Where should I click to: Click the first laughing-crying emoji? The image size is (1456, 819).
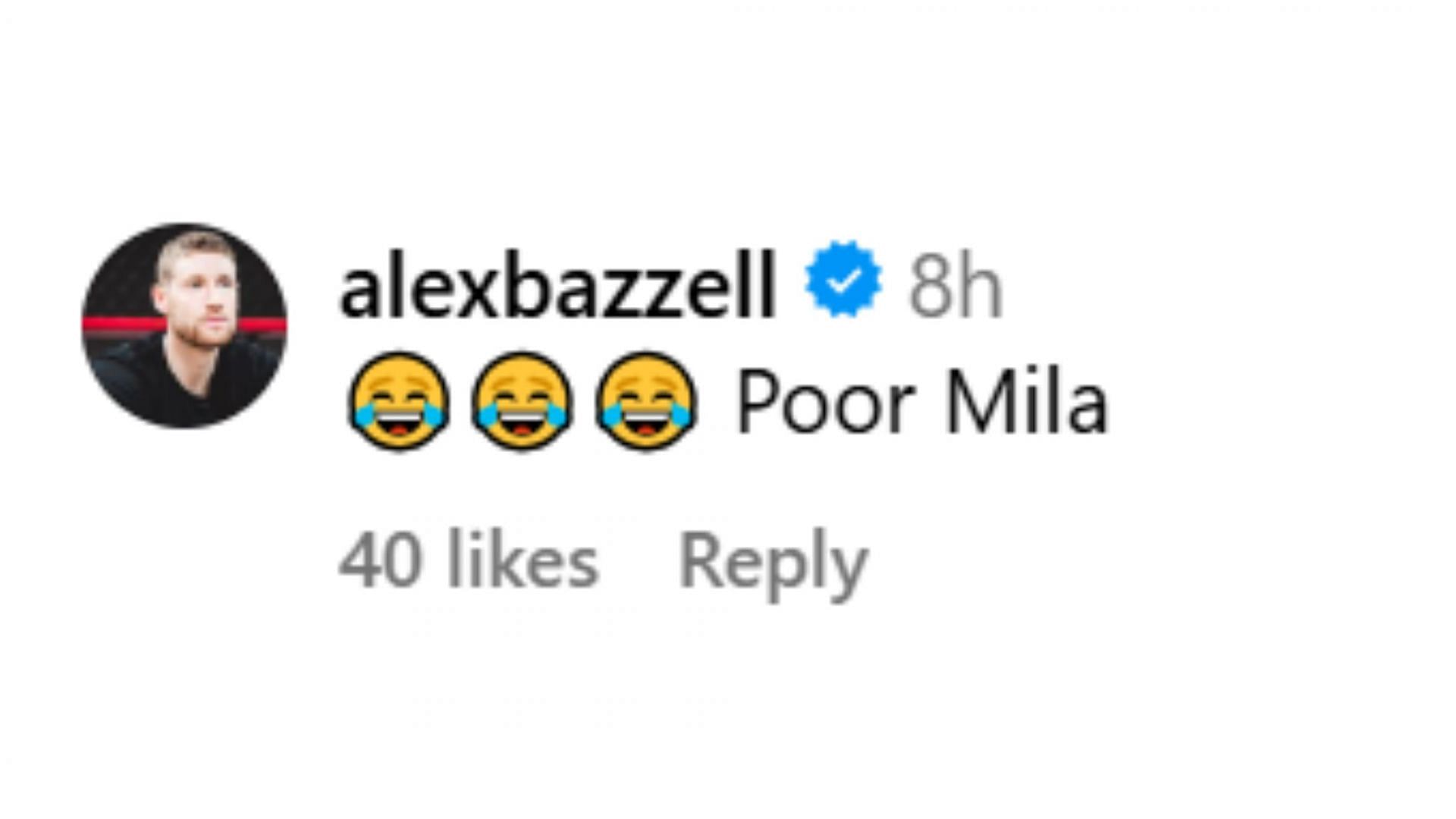[398, 400]
